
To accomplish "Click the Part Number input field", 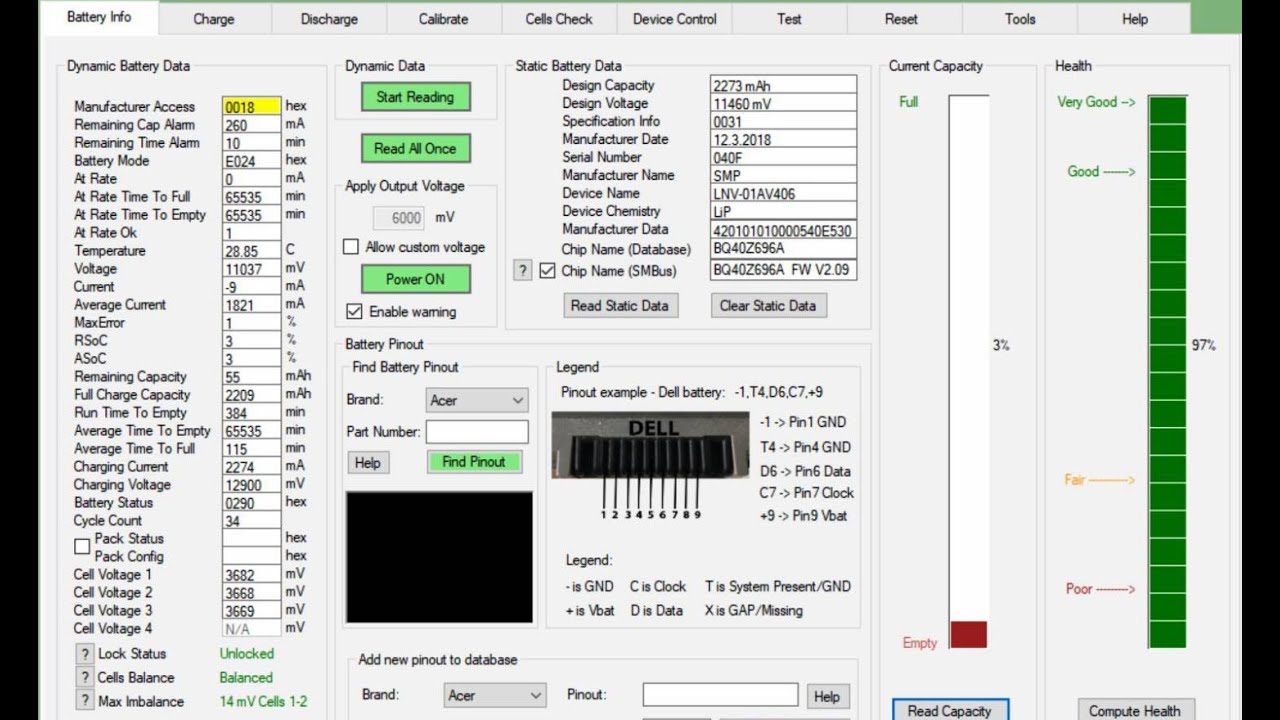I will click(477, 432).
